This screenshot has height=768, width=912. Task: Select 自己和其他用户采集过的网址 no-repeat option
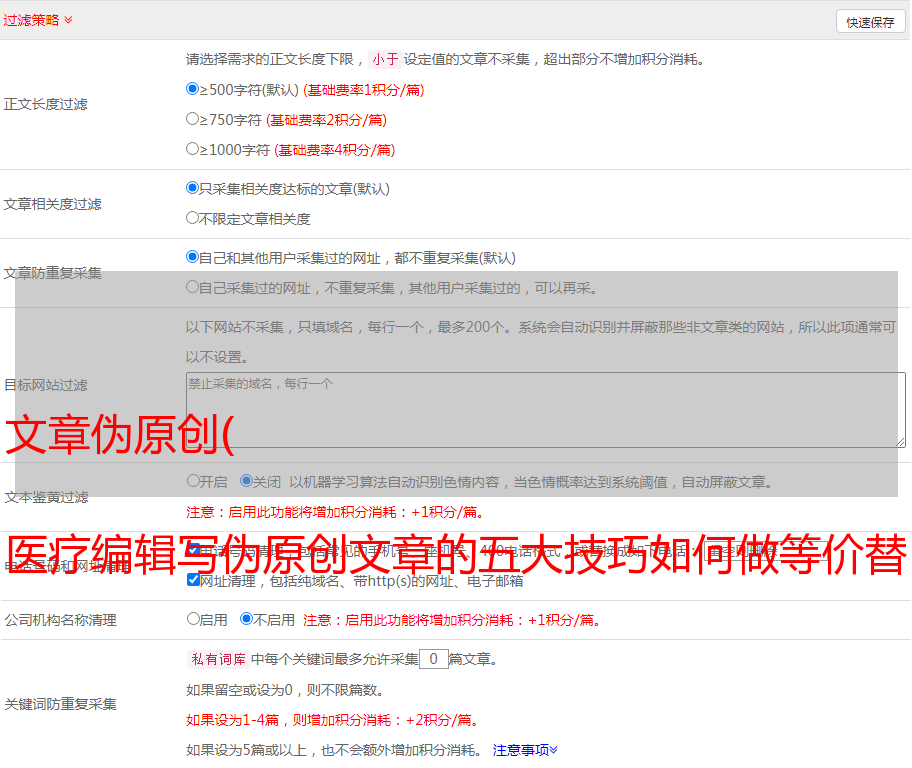point(193,257)
